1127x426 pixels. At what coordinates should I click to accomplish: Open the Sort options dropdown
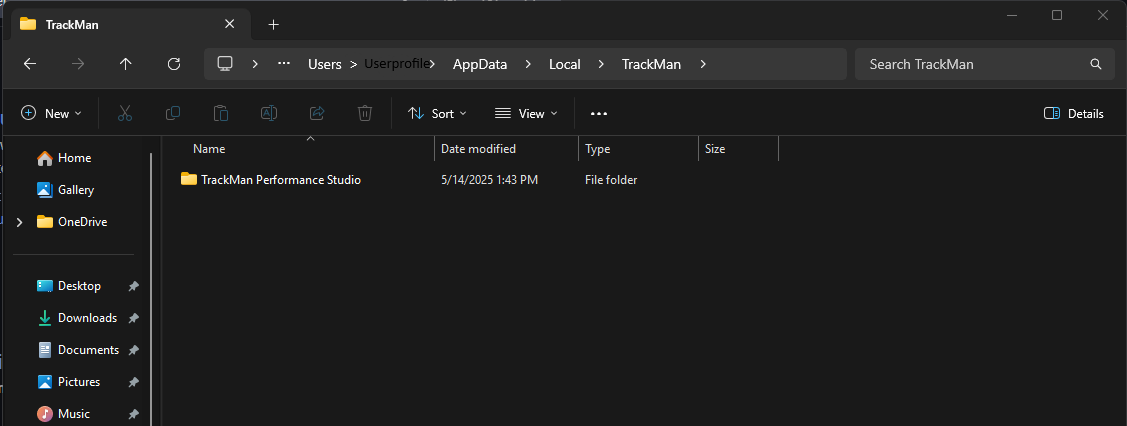coord(437,114)
